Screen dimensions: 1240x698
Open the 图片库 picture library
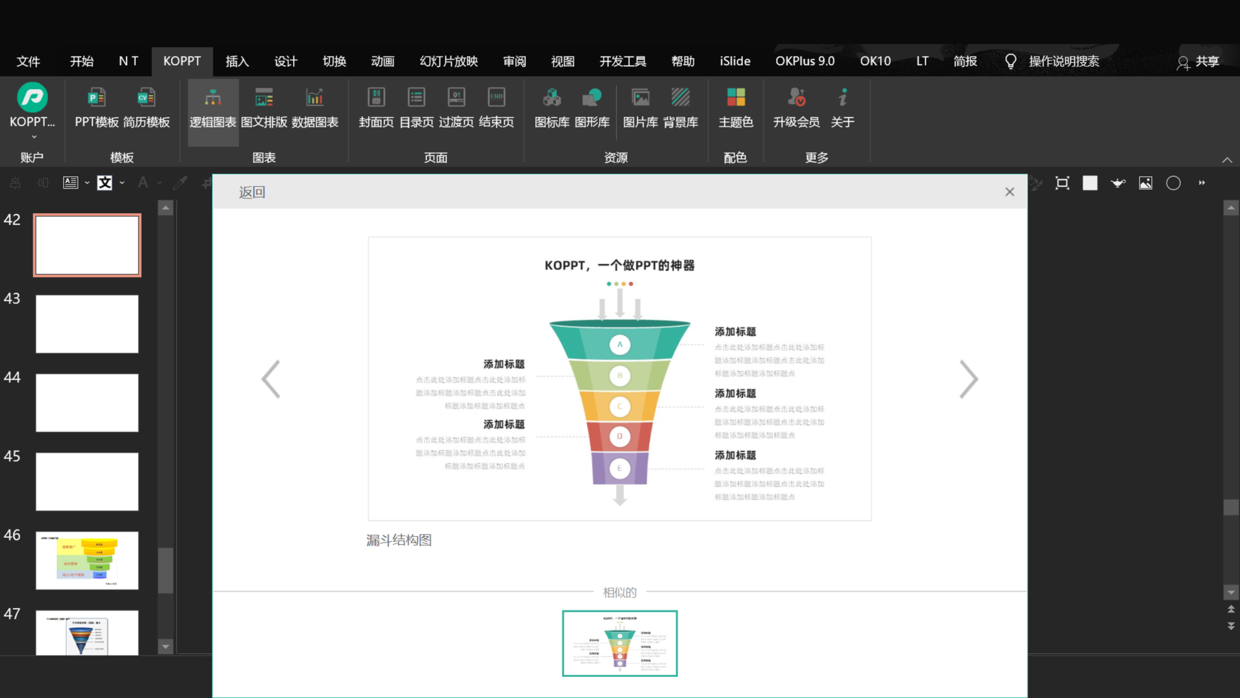click(640, 108)
